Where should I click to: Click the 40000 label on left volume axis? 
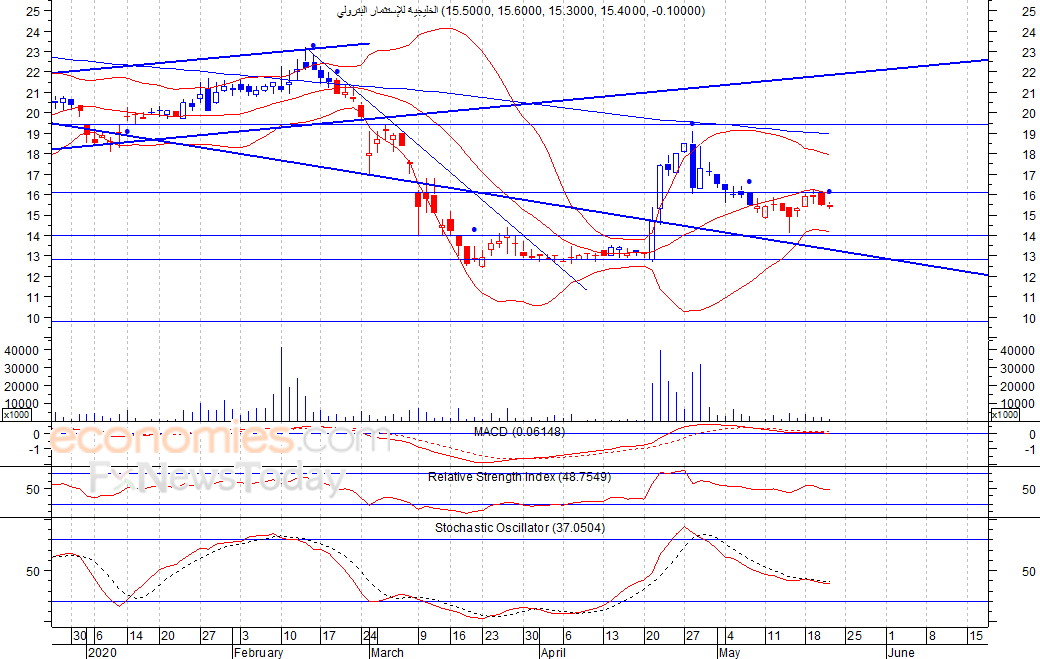pos(22,351)
